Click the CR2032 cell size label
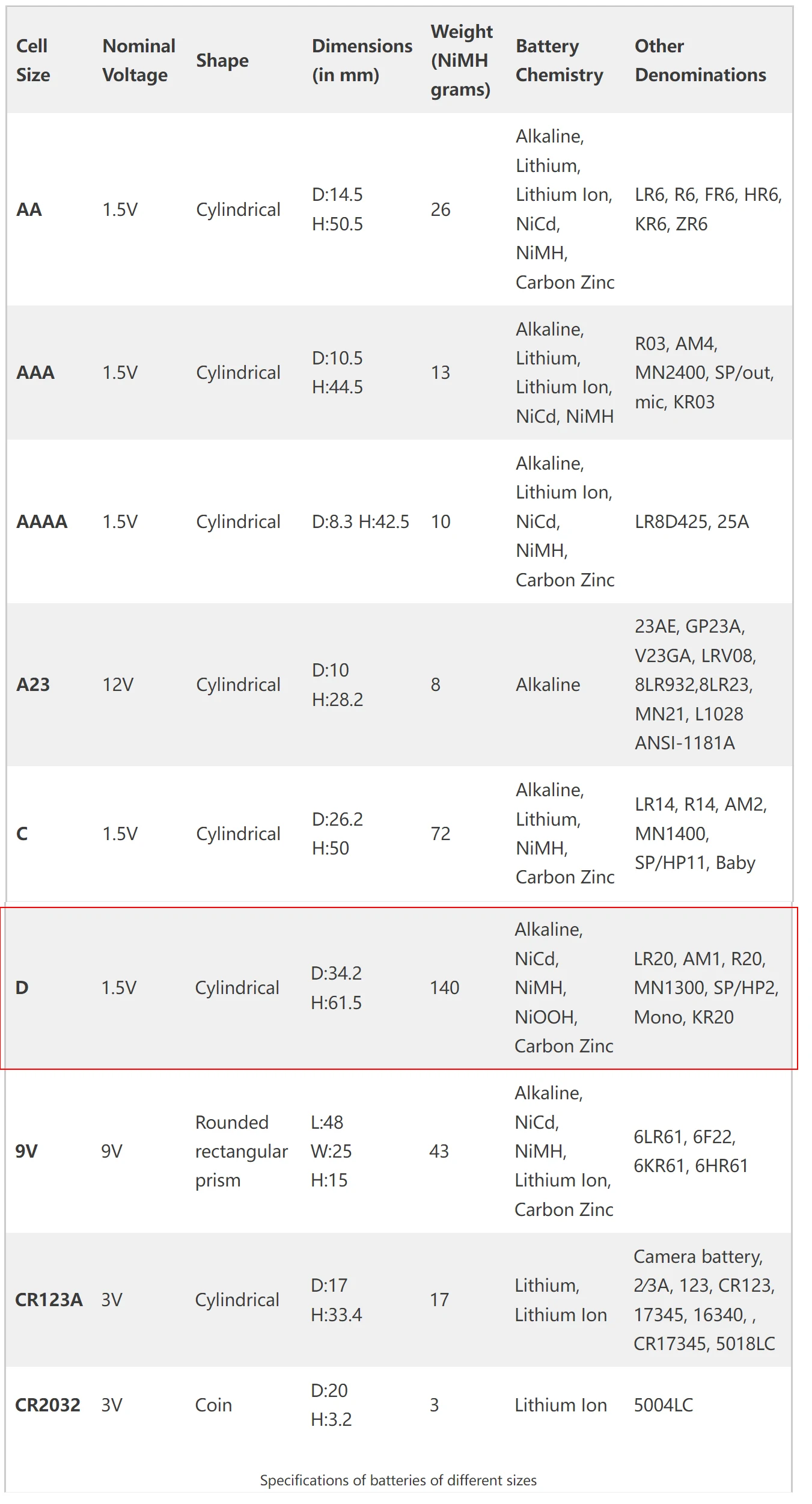 (x=47, y=1405)
